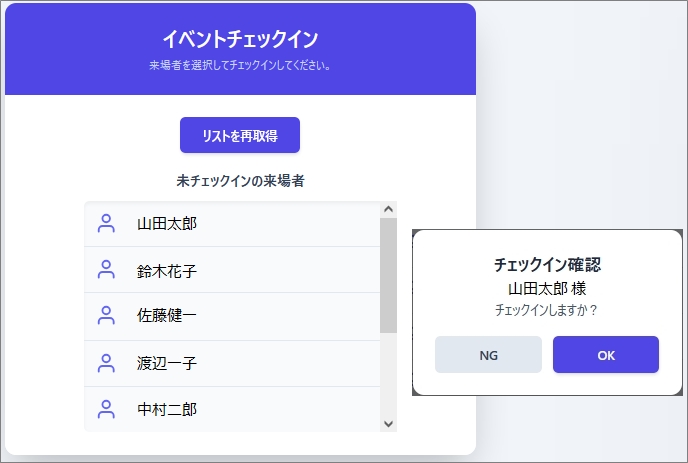Click the scrollbar up arrow

point(388,209)
